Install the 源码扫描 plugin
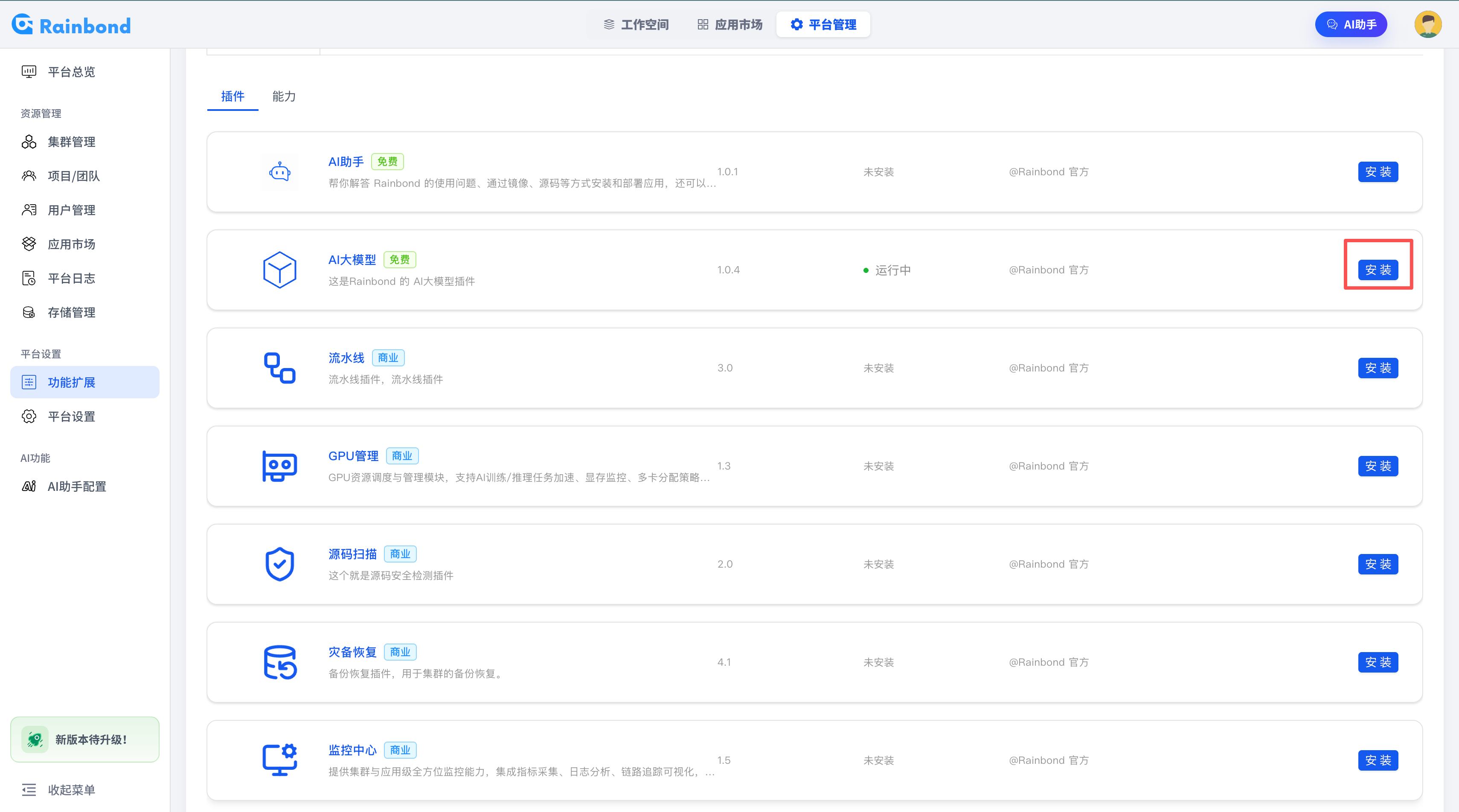This screenshot has height=812, width=1459. [x=1378, y=564]
